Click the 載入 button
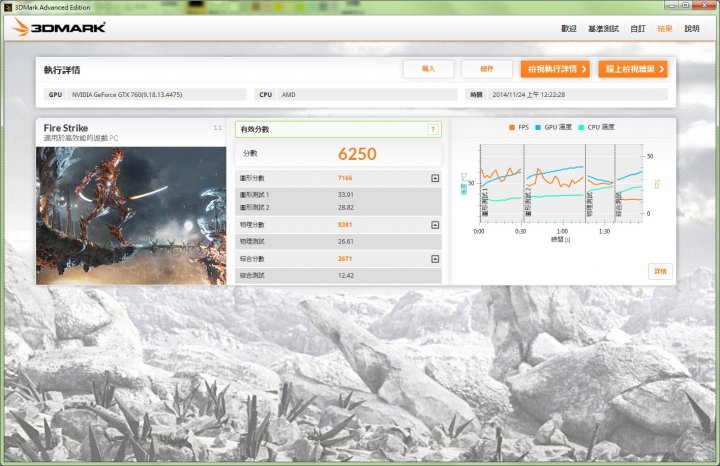720x466 pixels. click(428, 69)
